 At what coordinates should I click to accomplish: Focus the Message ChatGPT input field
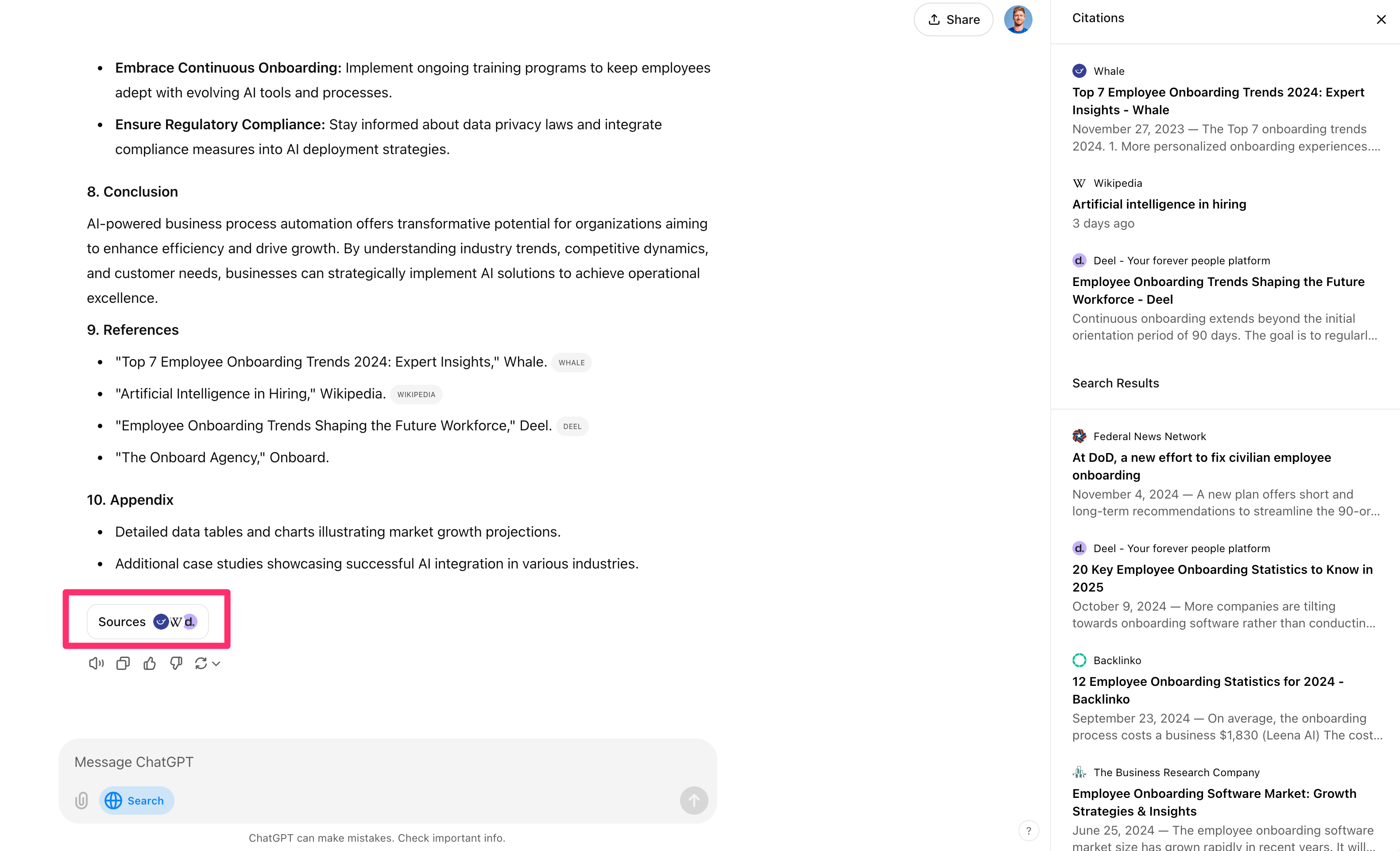pyautogui.click(x=387, y=762)
